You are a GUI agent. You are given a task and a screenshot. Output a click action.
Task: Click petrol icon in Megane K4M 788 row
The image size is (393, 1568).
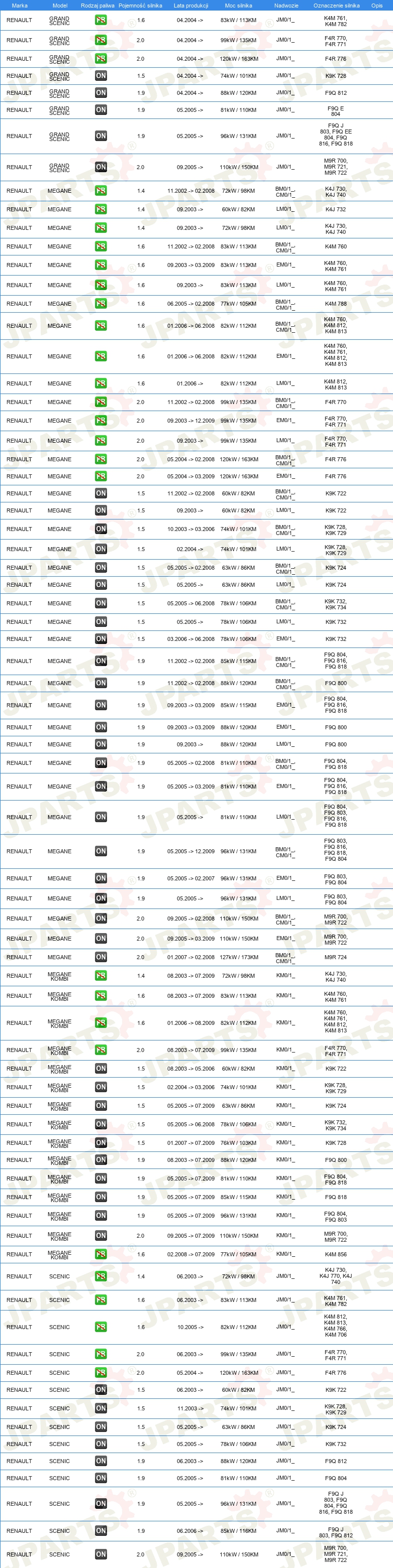coord(101,303)
